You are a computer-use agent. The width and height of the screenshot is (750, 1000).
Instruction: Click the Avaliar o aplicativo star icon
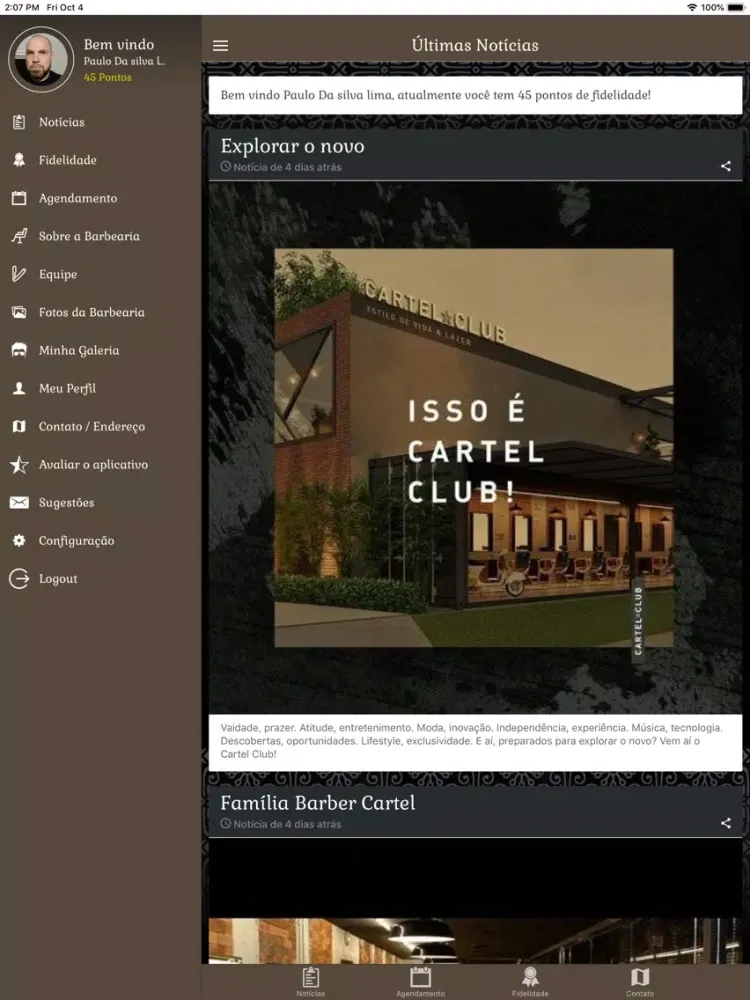point(19,464)
